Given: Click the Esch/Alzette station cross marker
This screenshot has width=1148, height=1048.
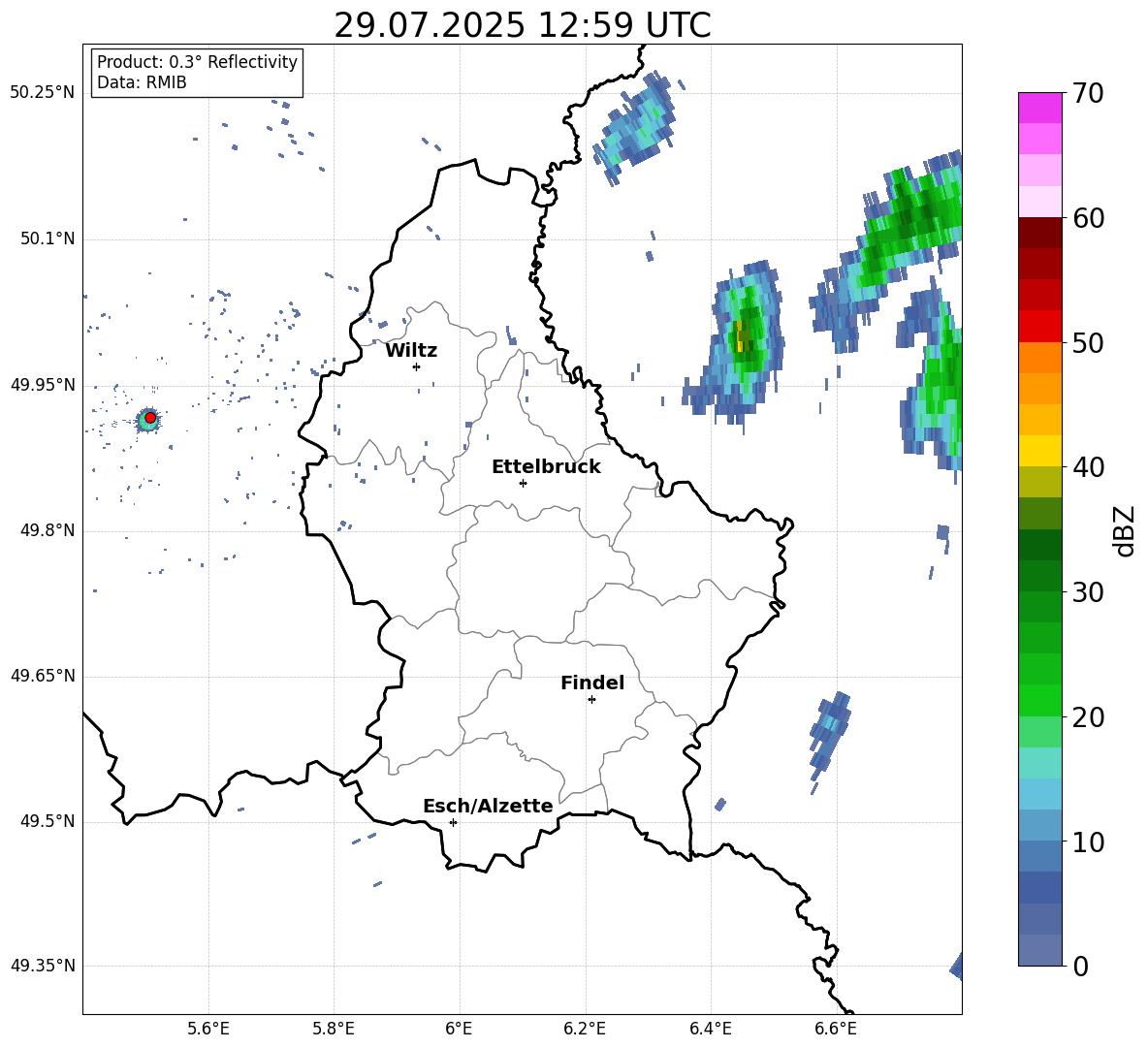Looking at the screenshot, I should 453,822.
